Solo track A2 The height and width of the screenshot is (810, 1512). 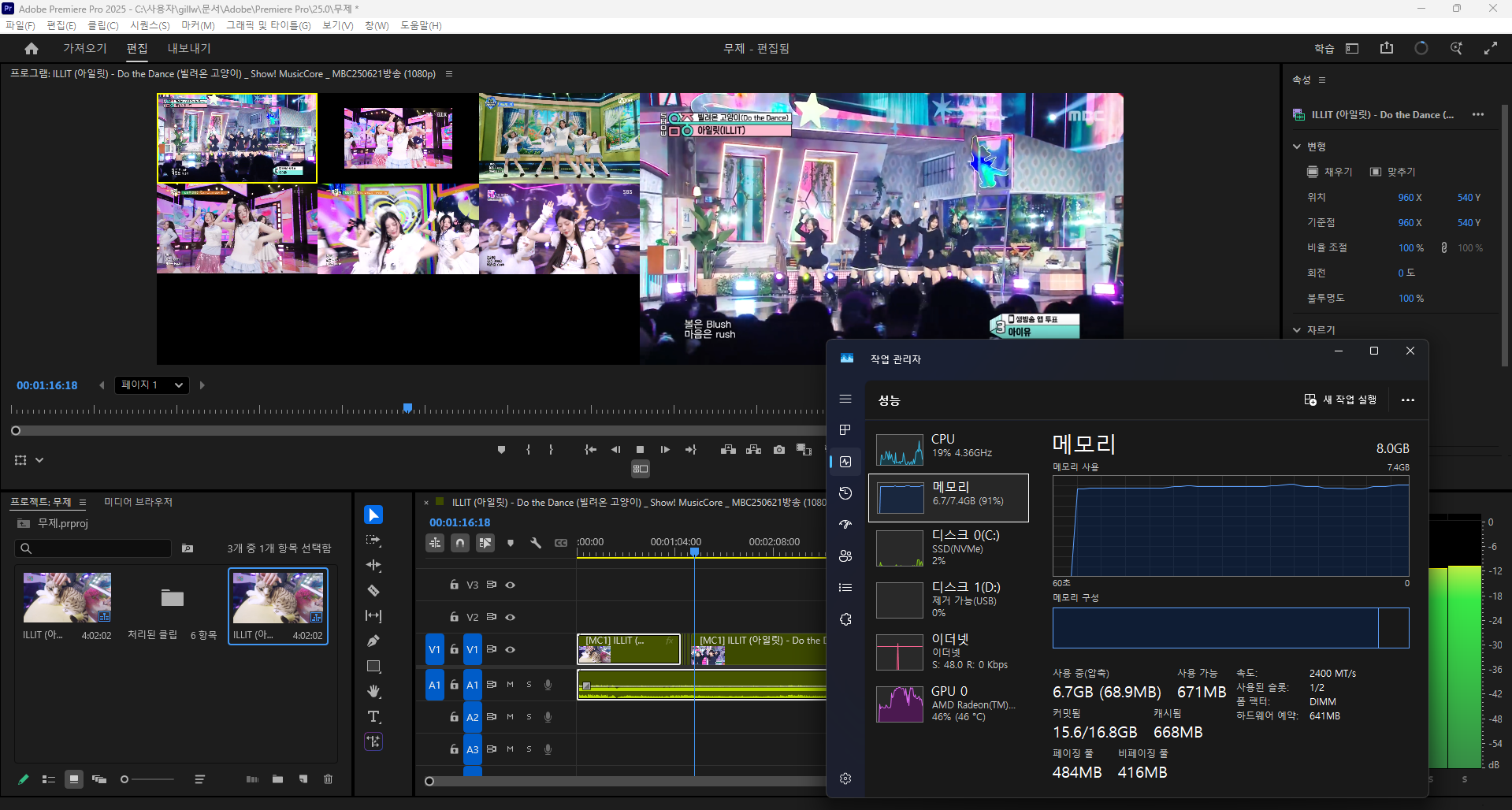click(x=529, y=717)
